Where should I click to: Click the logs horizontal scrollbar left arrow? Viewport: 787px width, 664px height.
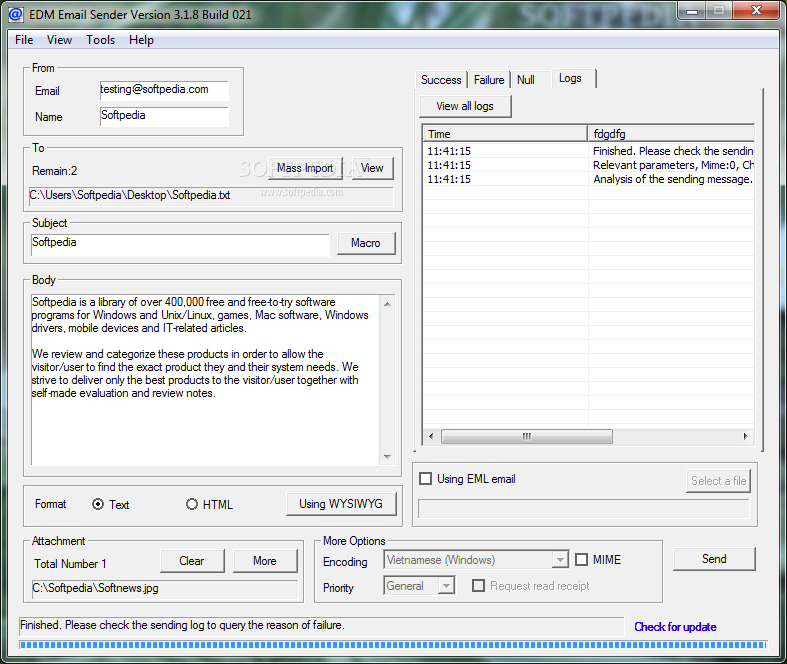pyautogui.click(x=431, y=436)
